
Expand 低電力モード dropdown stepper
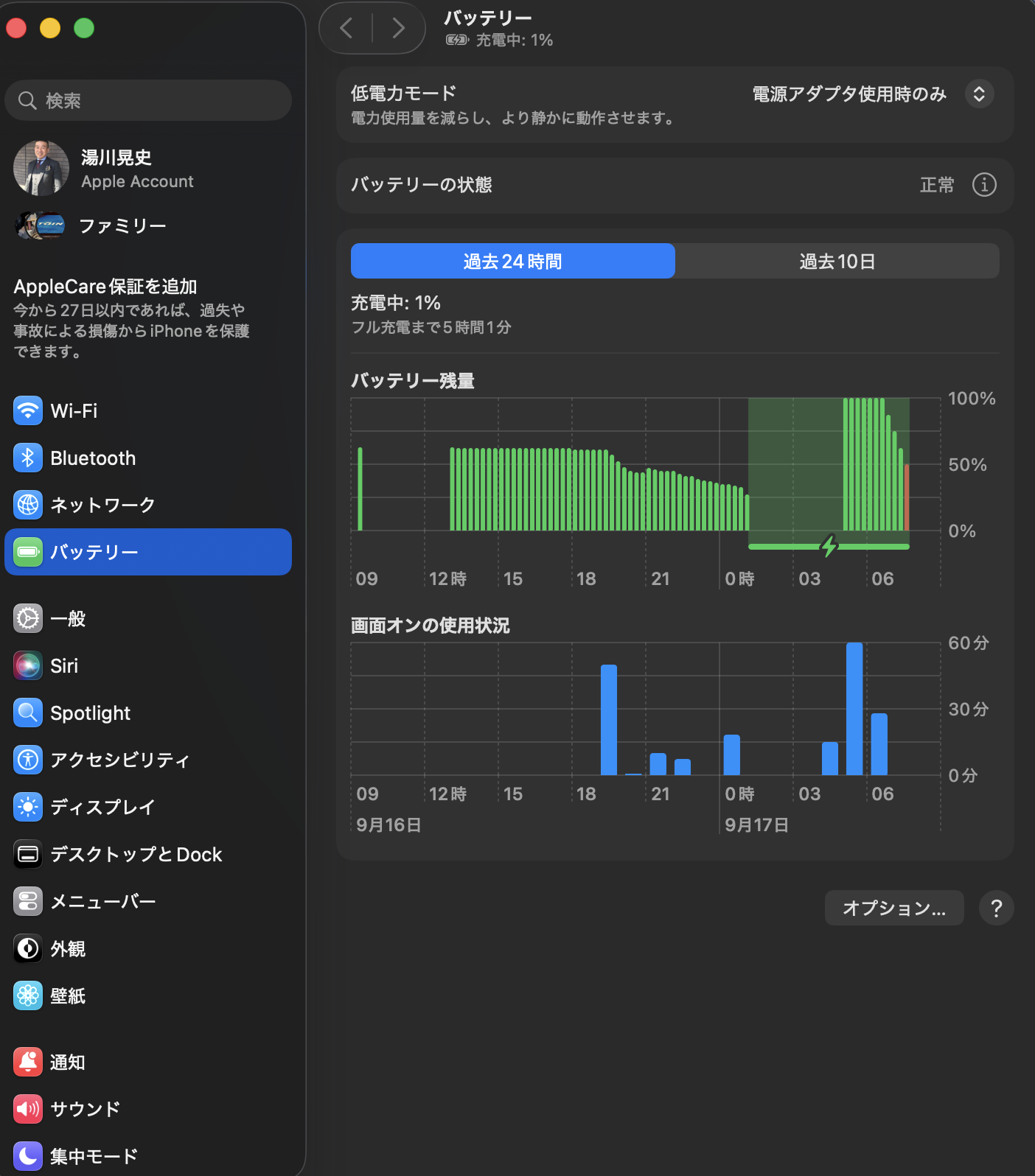point(979,94)
